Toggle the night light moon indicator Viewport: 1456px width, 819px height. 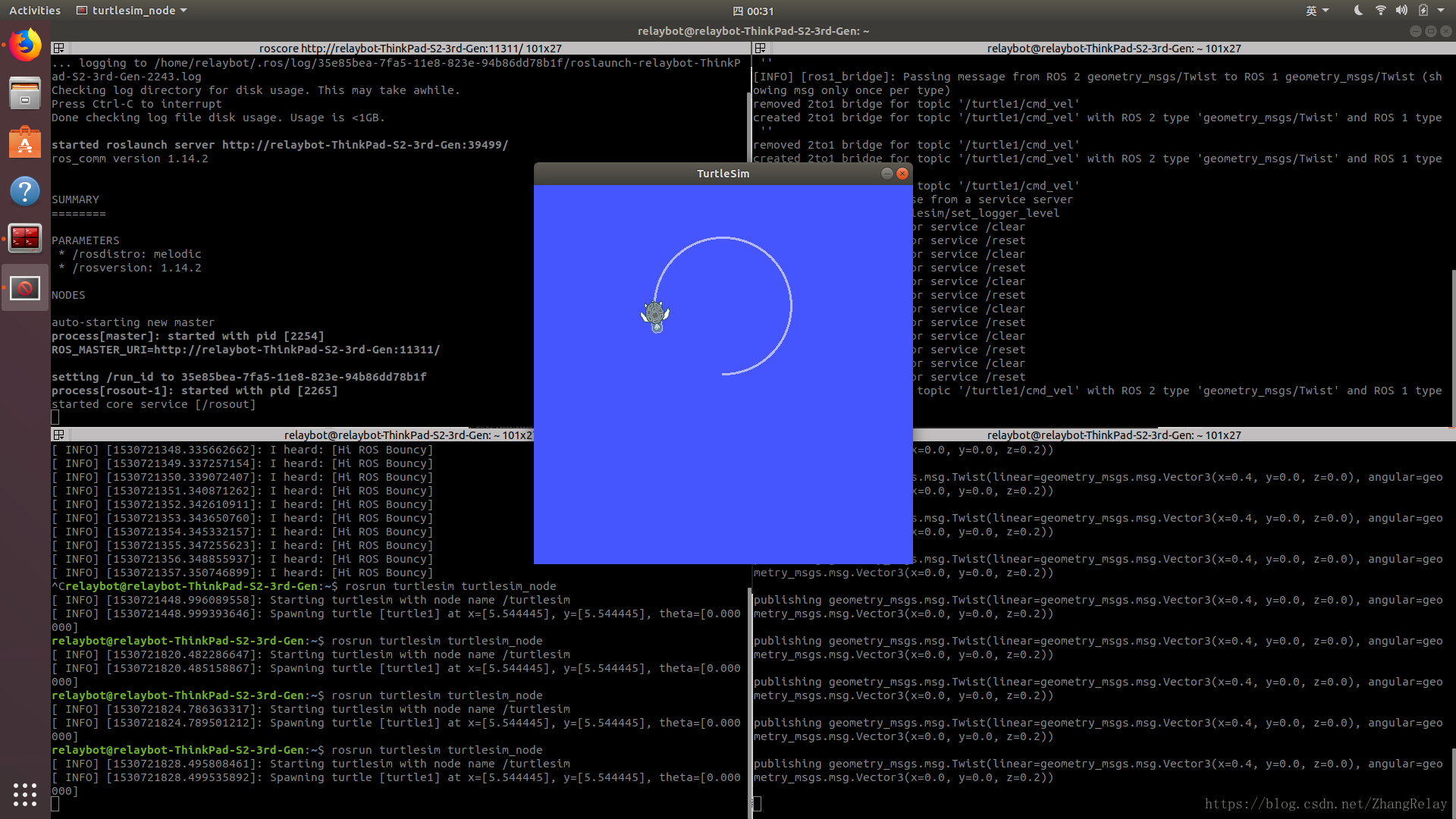pos(1358,11)
